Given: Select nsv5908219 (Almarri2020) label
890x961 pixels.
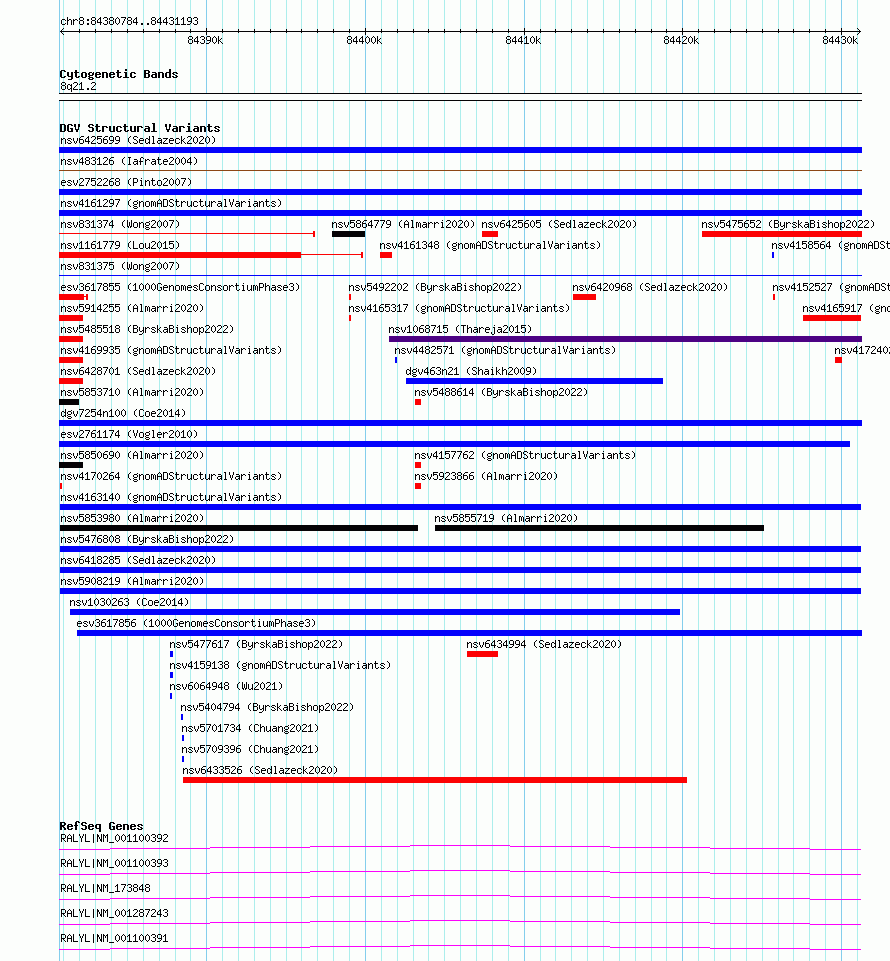Looking at the screenshot, I should (x=132, y=581).
